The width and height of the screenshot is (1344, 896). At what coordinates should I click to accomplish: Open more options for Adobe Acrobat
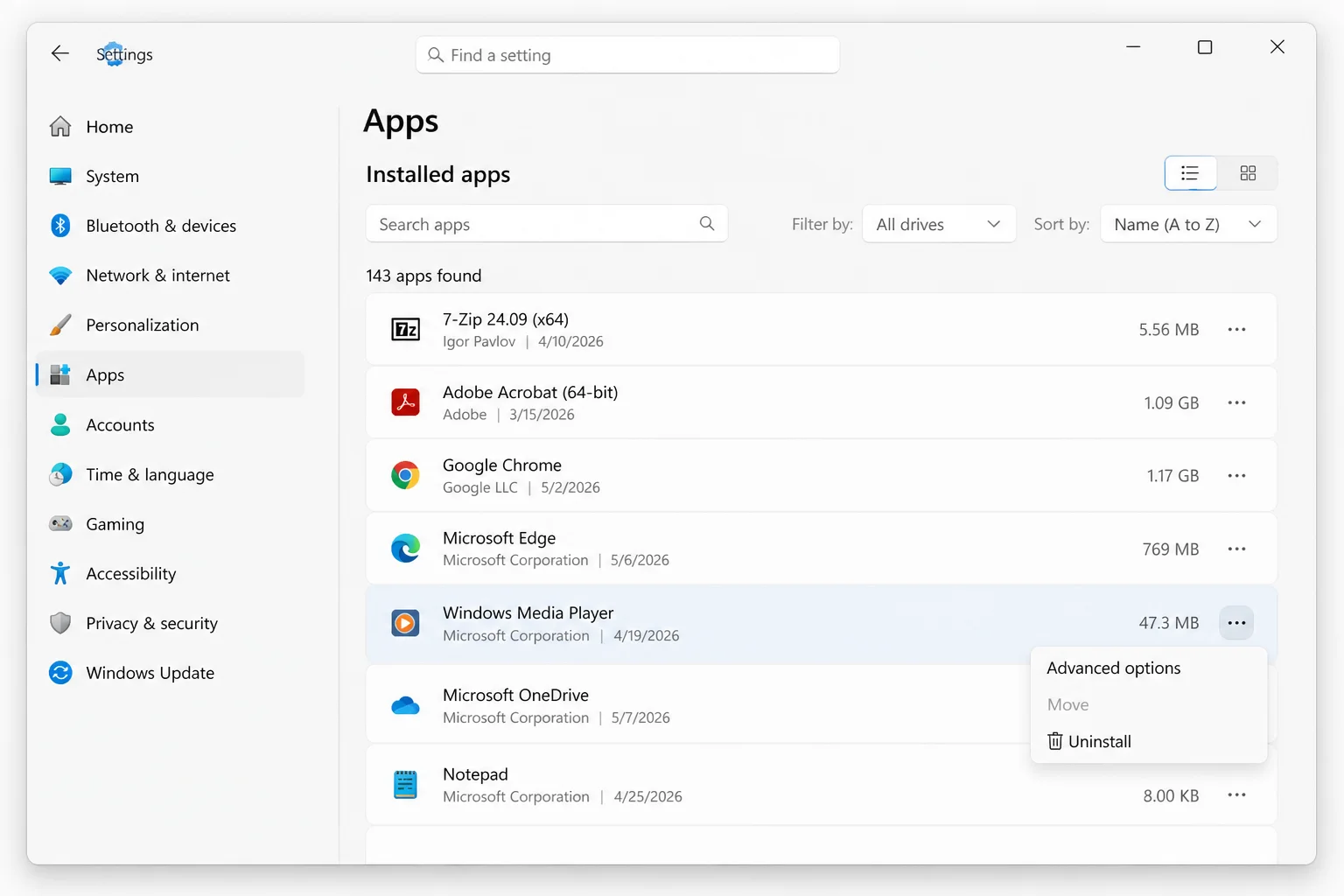[x=1236, y=402]
